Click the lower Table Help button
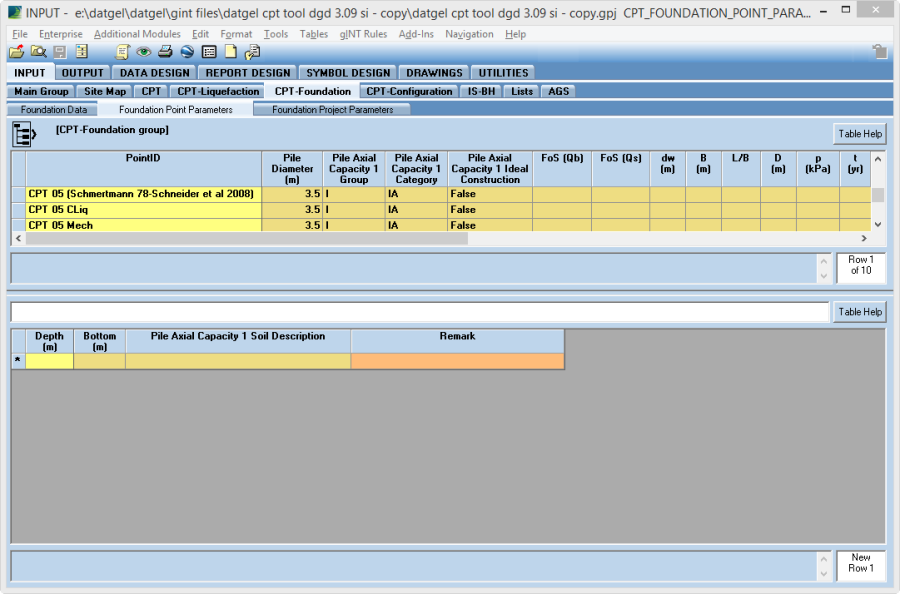 pos(859,312)
